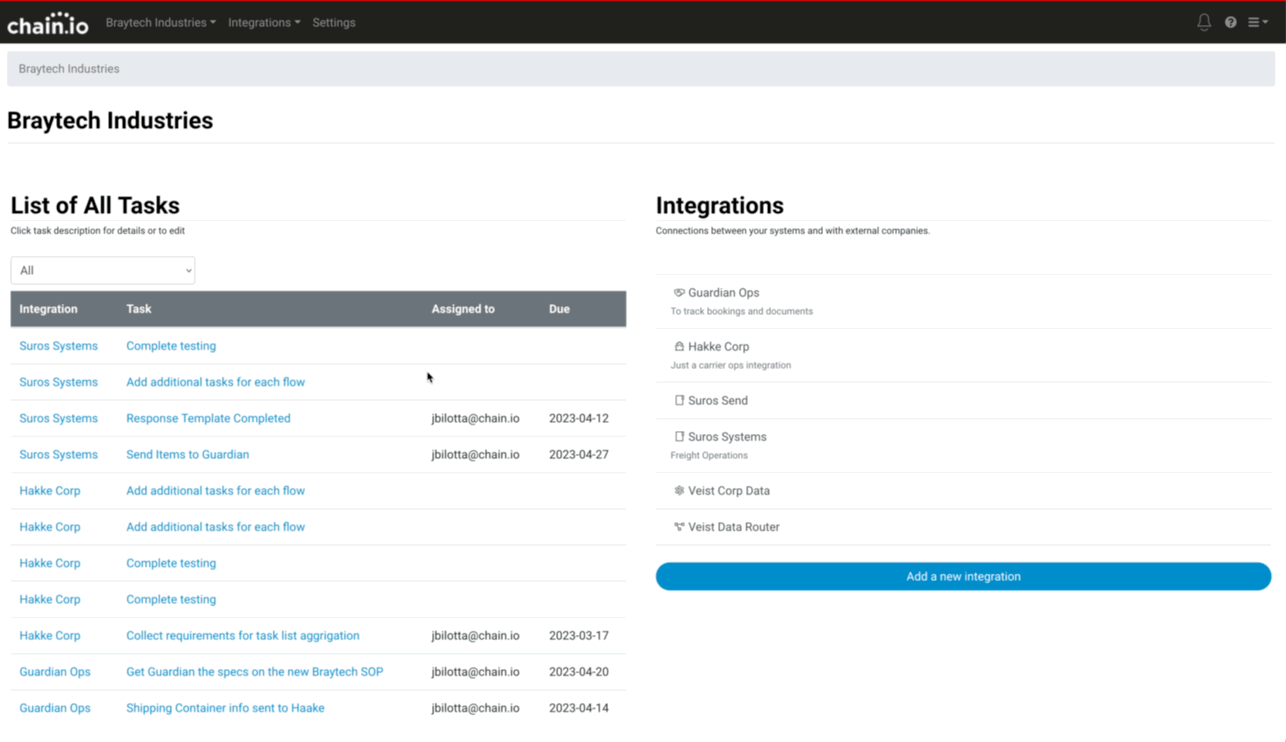Click the Suros Send integration icon
1286x742 pixels.
tap(679, 401)
